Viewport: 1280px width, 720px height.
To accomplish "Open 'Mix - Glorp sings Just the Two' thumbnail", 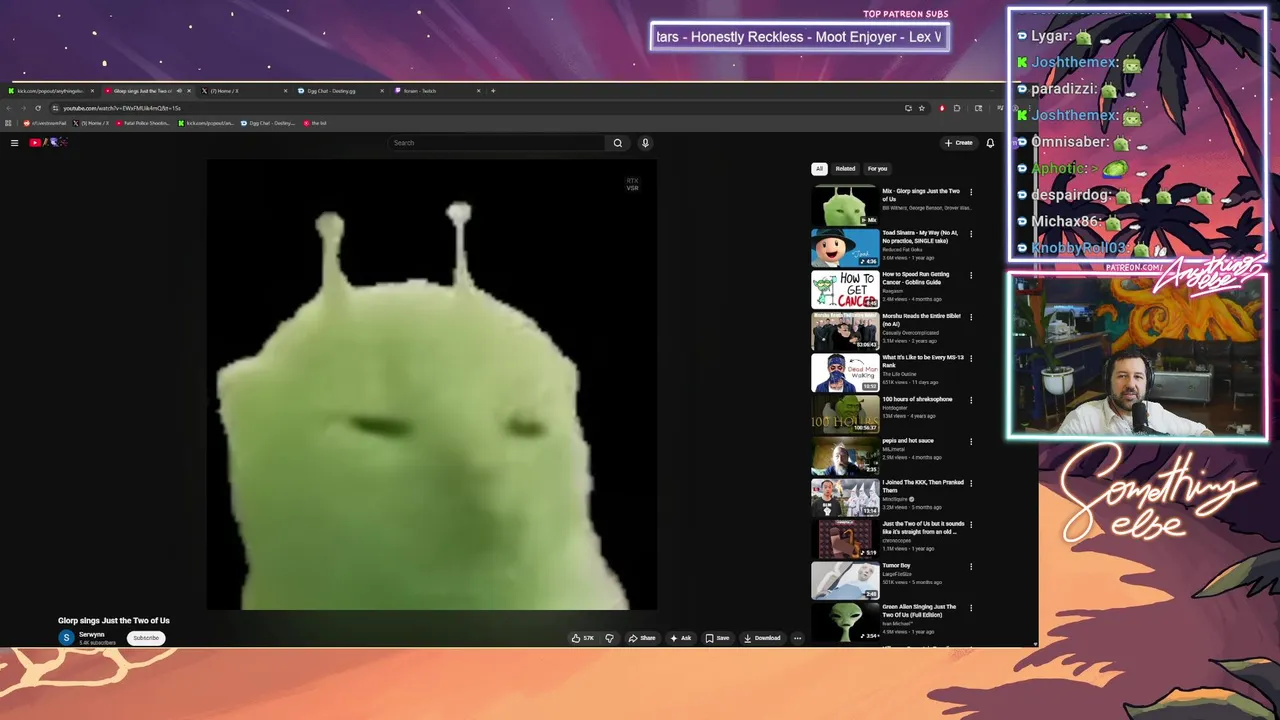I will pyautogui.click(x=845, y=206).
